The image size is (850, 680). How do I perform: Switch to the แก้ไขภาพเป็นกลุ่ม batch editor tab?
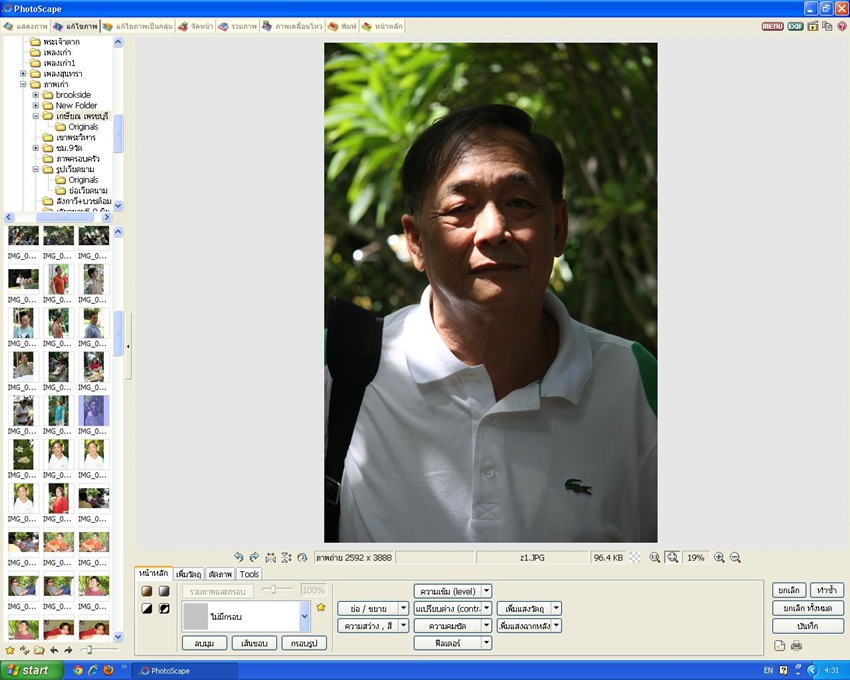click(138, 26)
